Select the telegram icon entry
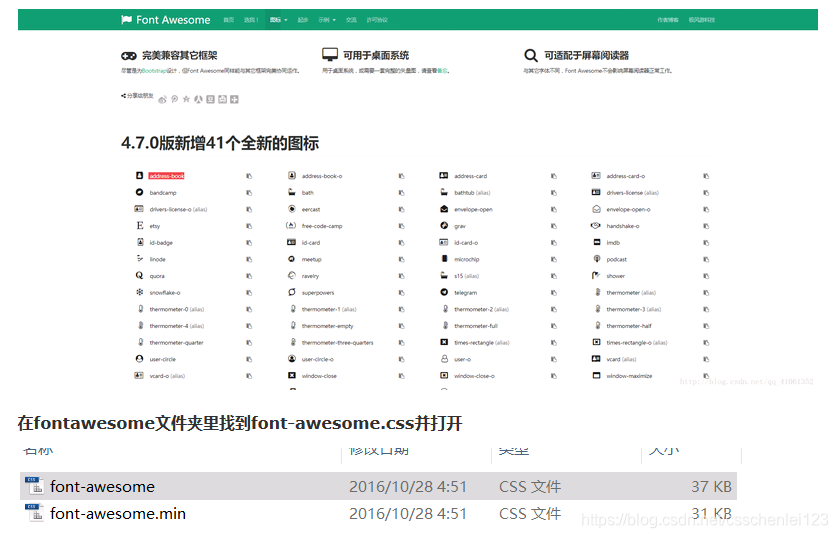 click(x=459, y=292)
